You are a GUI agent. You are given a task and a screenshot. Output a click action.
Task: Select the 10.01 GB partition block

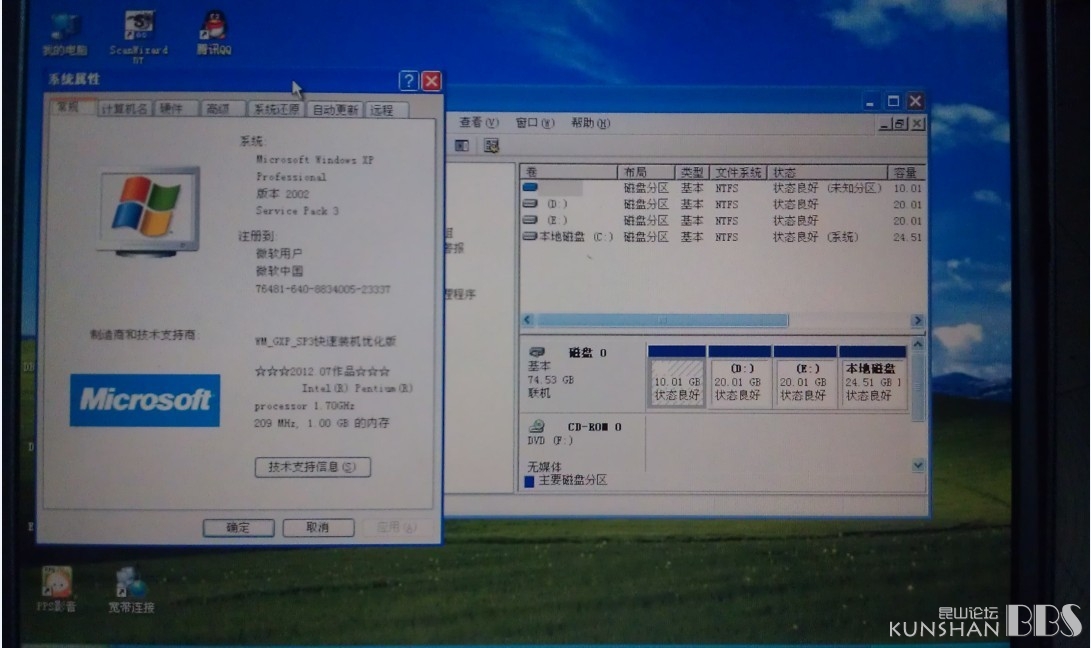pos(677,377)
